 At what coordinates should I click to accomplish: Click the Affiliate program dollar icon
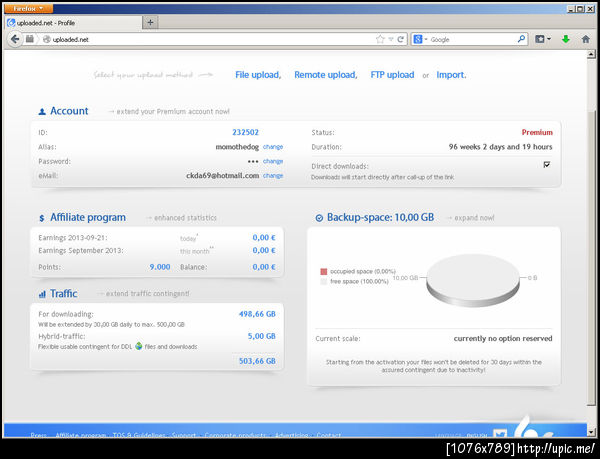pos(42,218)
